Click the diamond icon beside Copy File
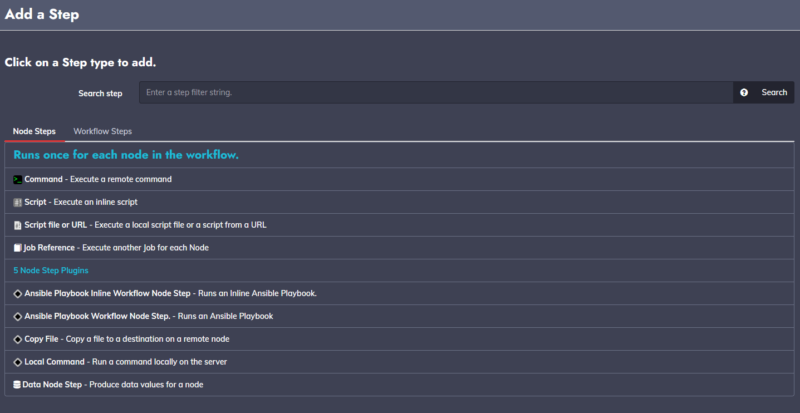 click(17, 339)
